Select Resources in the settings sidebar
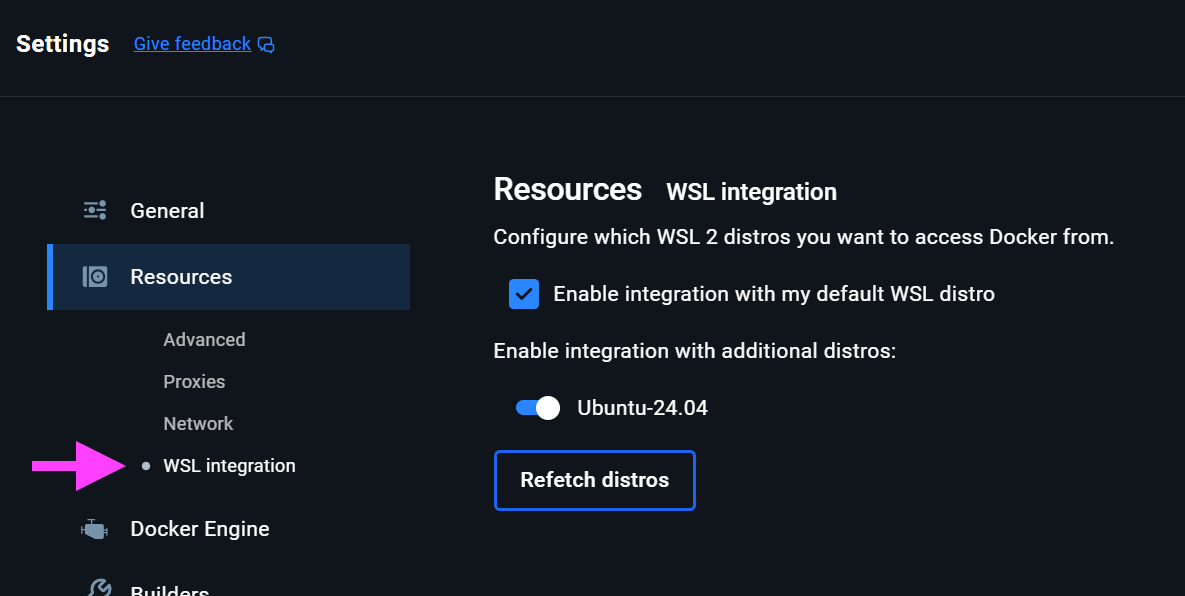This screenshot has height=596, width=1185. (x=228, y=276)
